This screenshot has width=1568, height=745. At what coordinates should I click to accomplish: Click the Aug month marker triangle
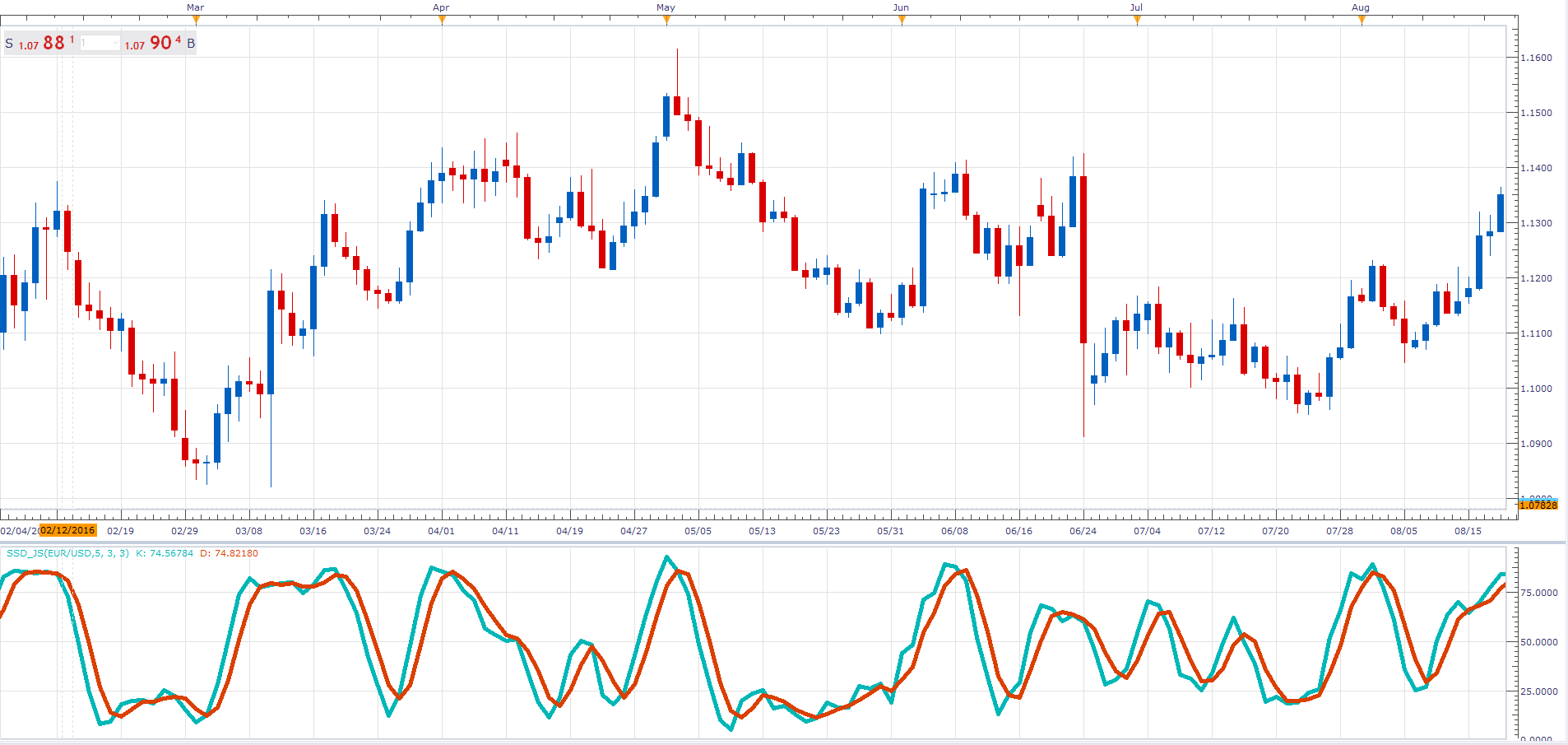pos(1362,20)
